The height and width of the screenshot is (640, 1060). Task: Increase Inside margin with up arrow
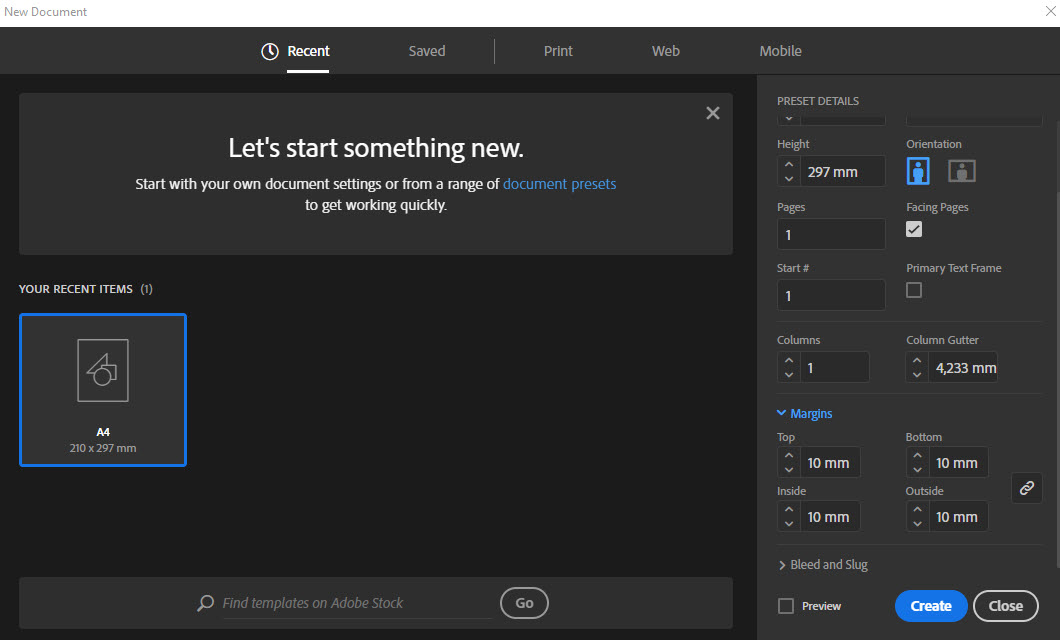point(789,509)
